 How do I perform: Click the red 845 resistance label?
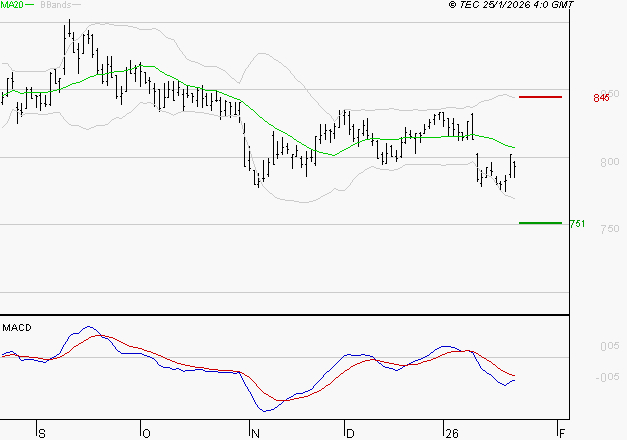click(x=601, y=98)
